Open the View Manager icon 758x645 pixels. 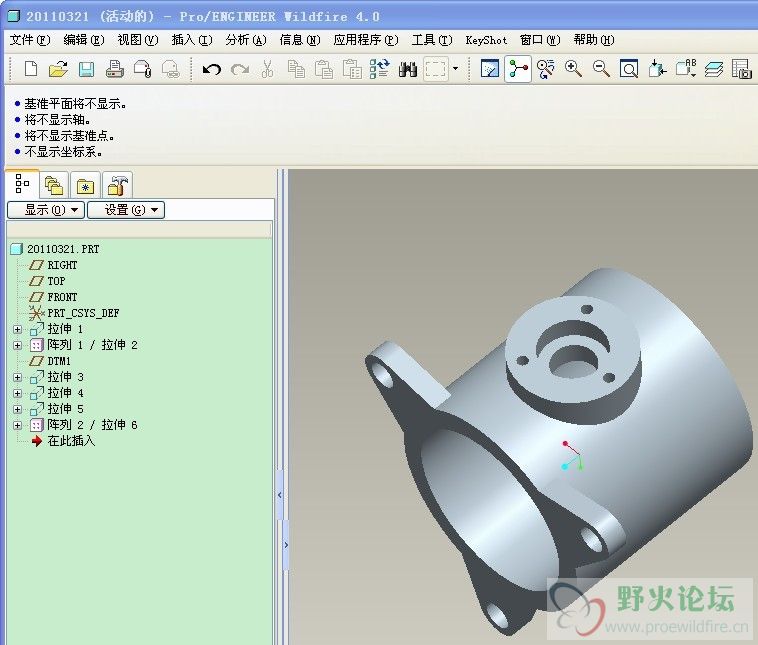click(x=741, y=69)
